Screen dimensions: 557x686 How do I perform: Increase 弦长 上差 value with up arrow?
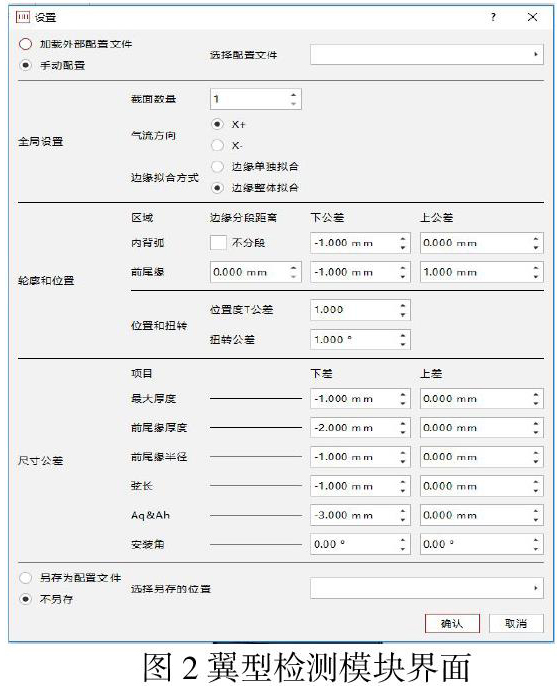(536, 482)
